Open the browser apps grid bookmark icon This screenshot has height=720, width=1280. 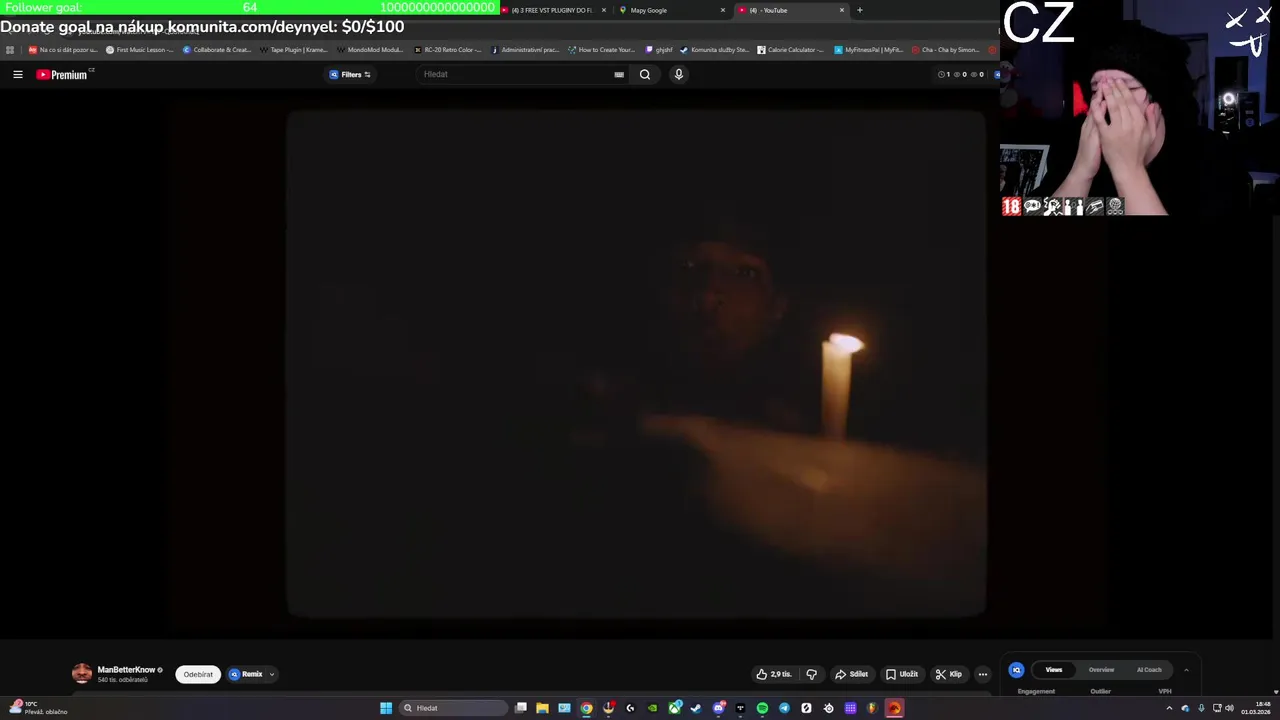(x=10, y=49)
